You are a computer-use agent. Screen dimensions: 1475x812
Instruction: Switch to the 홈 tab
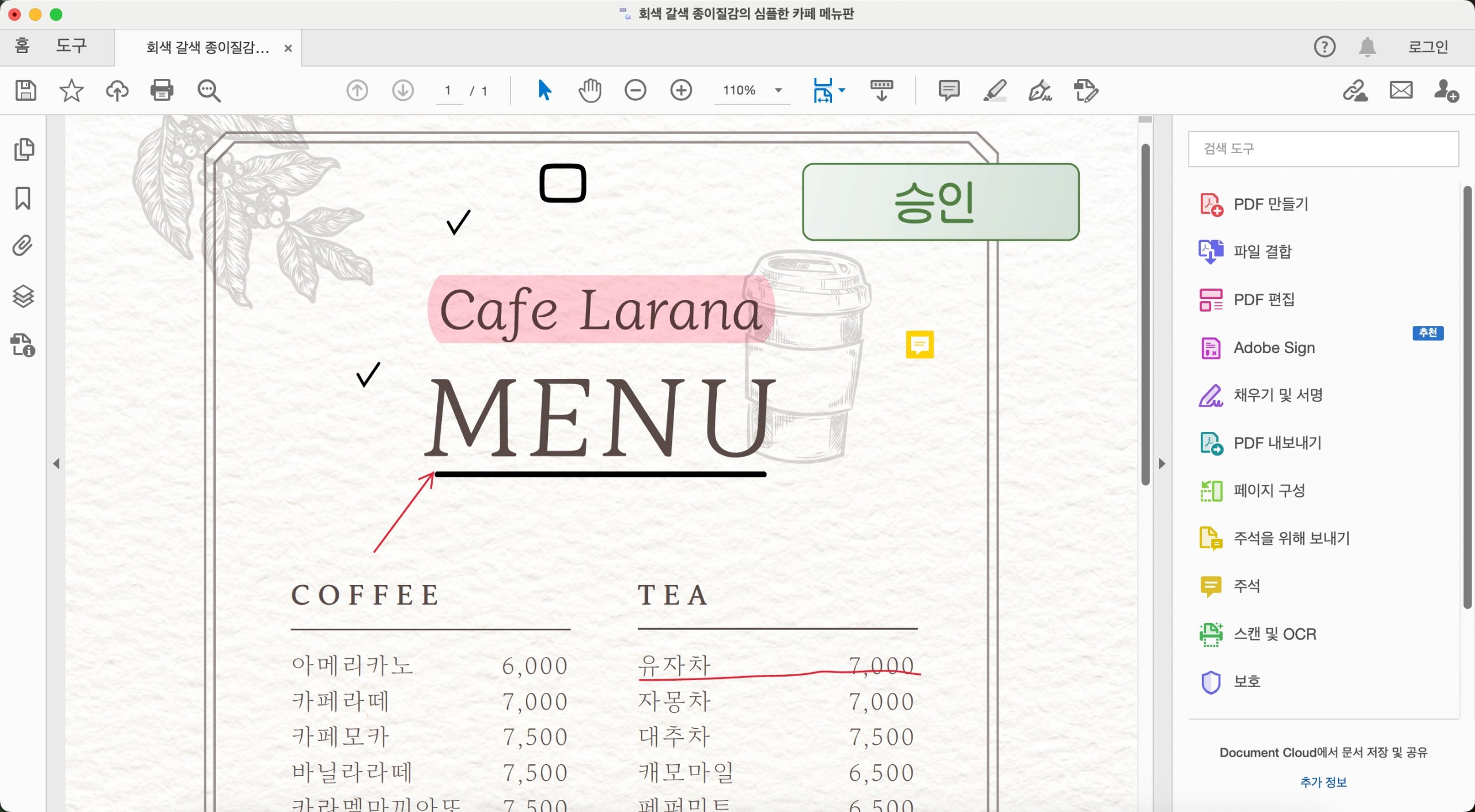pos(22,45)
